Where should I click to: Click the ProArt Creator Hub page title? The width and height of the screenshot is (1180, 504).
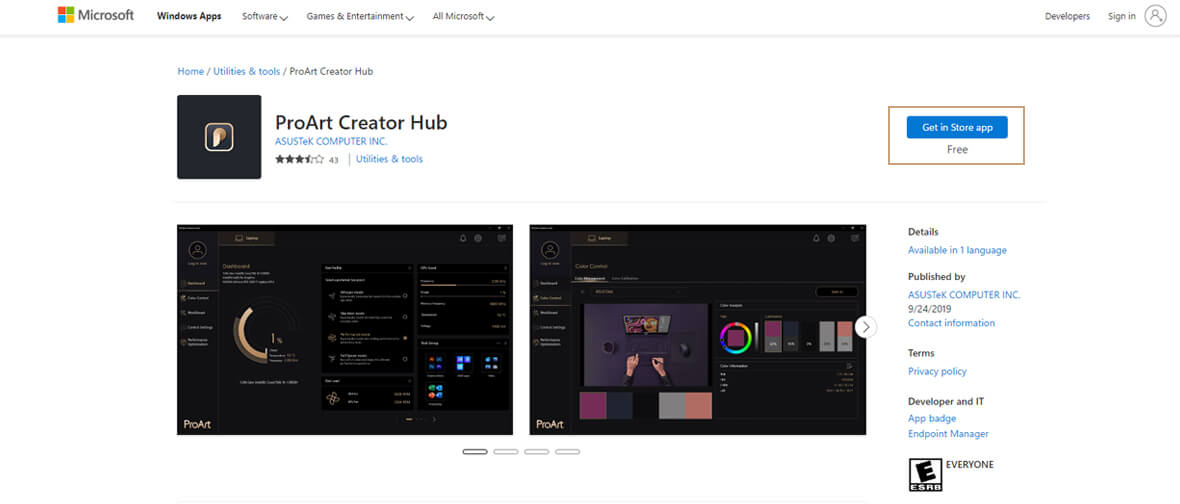click(361, 122)
